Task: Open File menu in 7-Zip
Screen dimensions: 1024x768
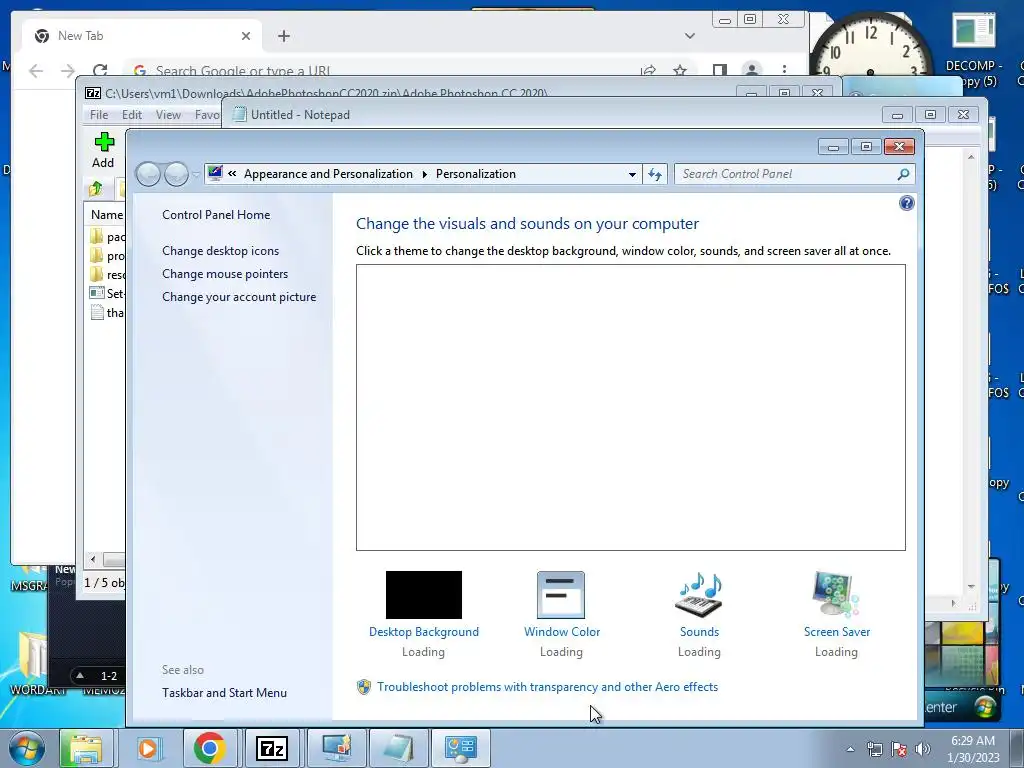Action: 99,115
